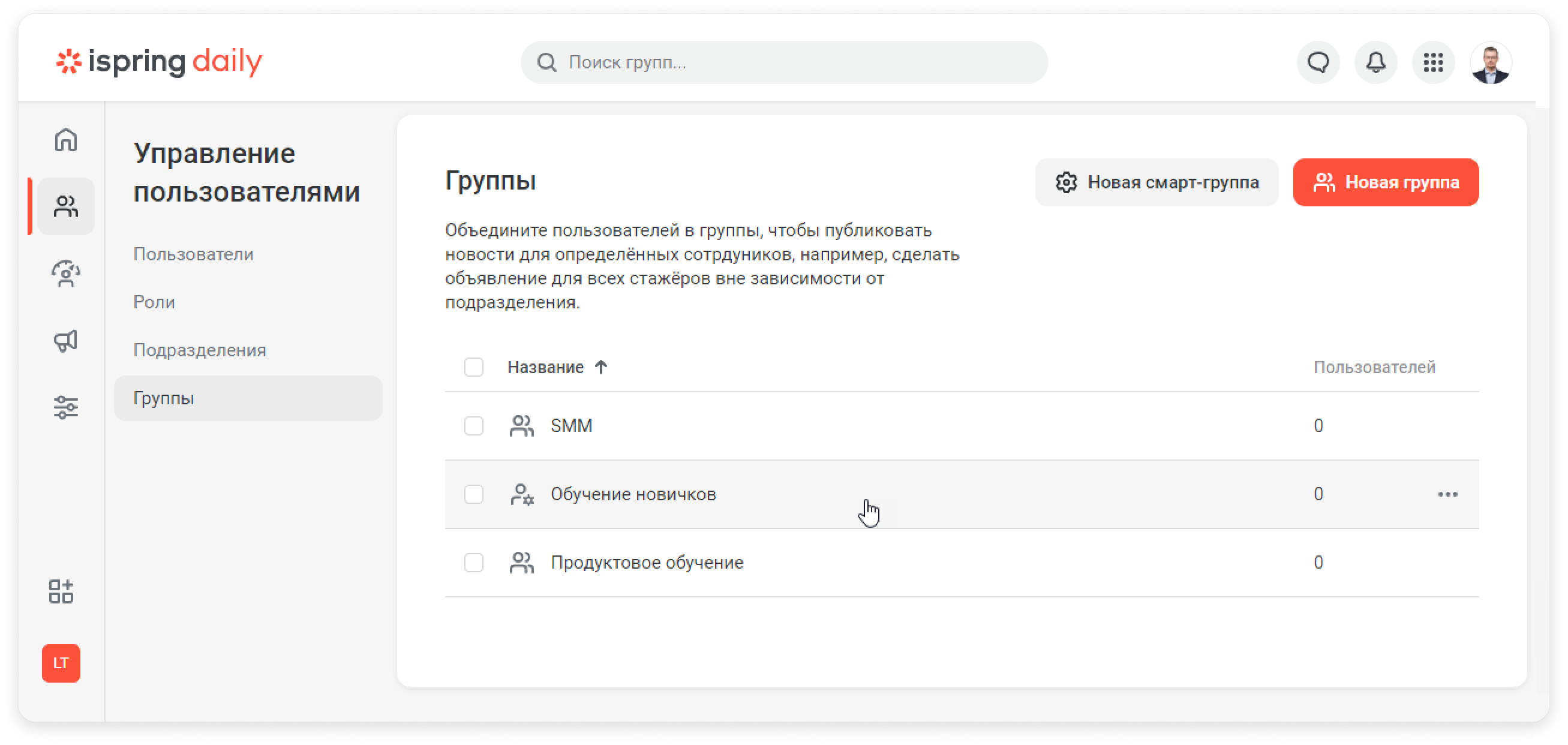The image size is (1568, 745).
Task: Click the Продуктовое обучение group icon
Action: click(x=522, y=563)
